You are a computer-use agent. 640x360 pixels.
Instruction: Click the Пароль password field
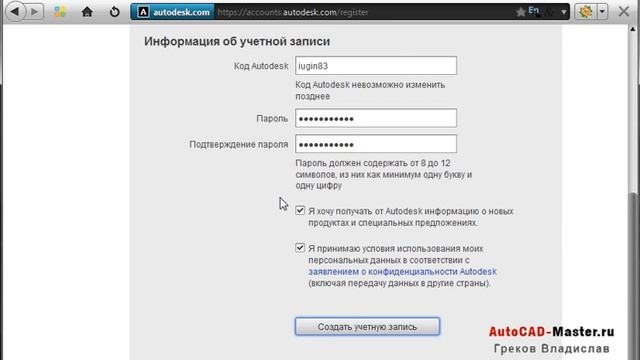(x=376, y=118)
